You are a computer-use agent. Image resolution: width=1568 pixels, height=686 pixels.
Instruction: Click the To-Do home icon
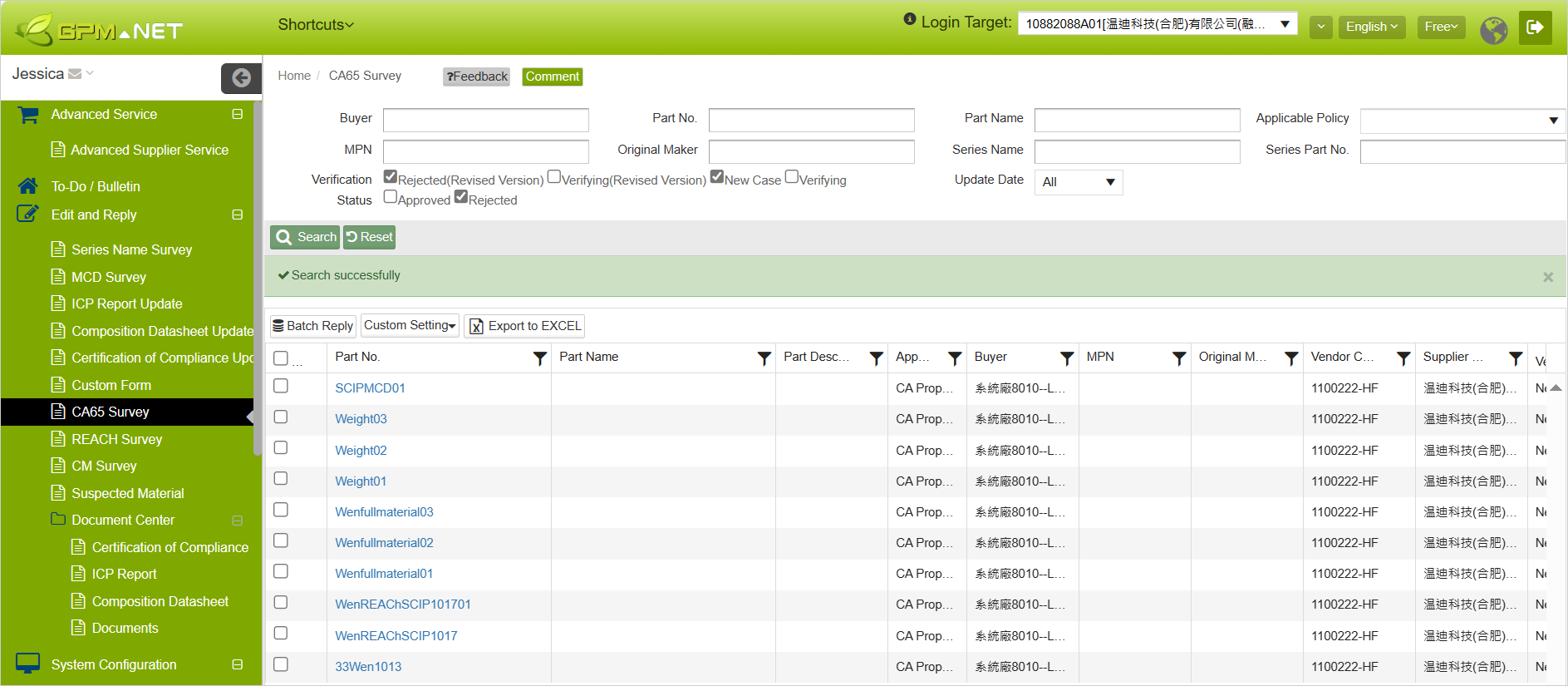coord(27,185)
